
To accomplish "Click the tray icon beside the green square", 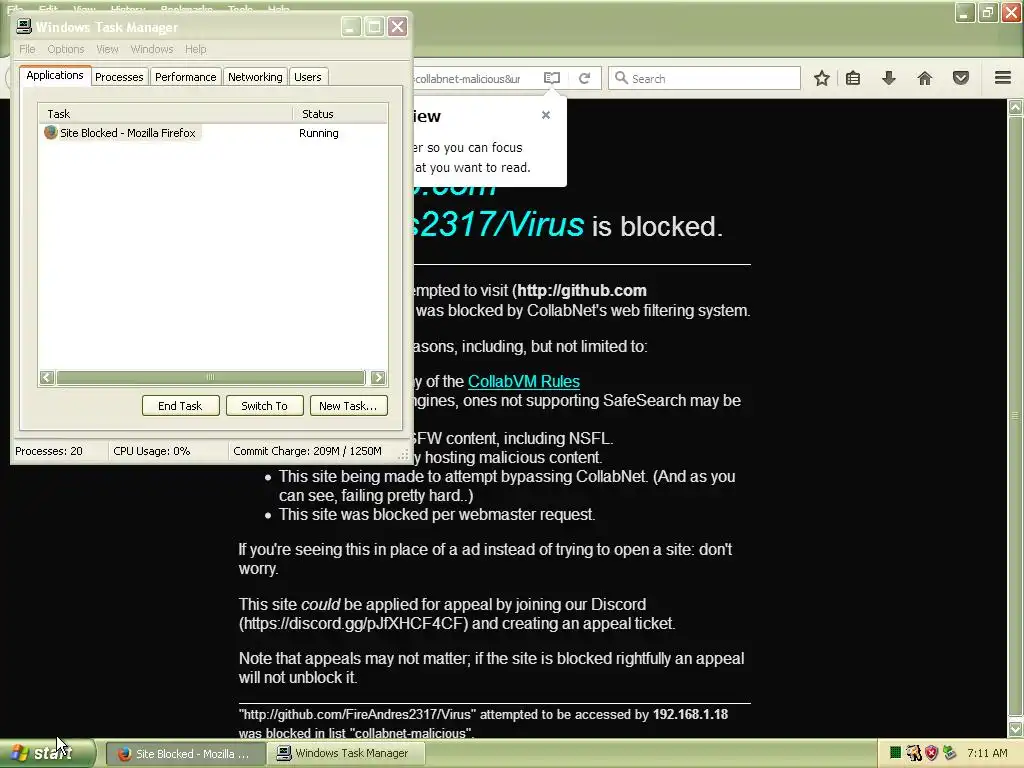I will [x=914, y=753].
